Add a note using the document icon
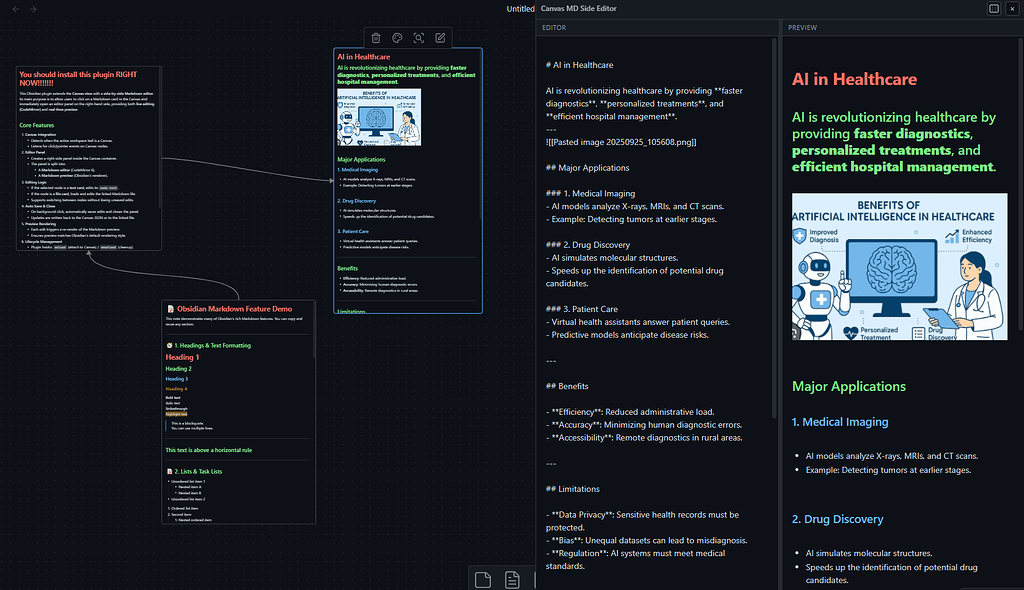The image size is (1024, 590). [513, 578]
